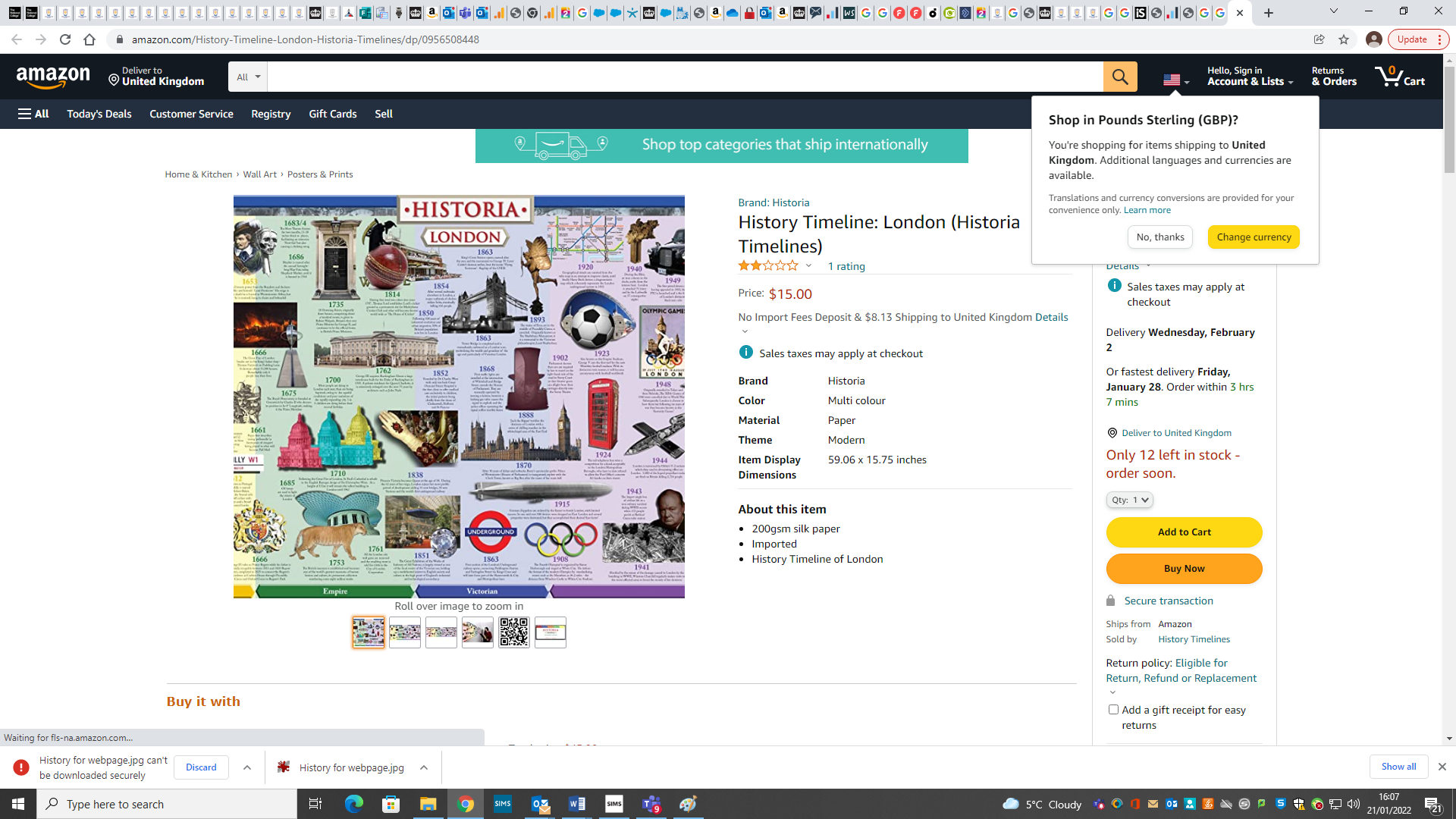Open Microsoft Teams from the taskbar
Viewport: 1456px width, 819px height.
tap(651, 804)
